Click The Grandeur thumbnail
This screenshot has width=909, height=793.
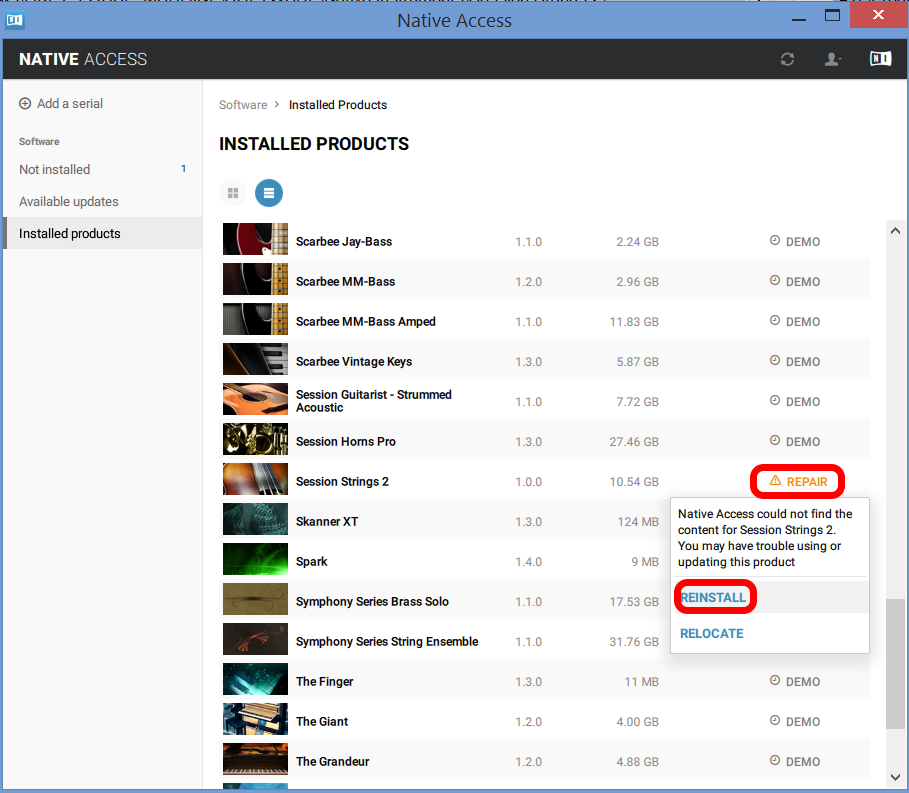(255, 759)
